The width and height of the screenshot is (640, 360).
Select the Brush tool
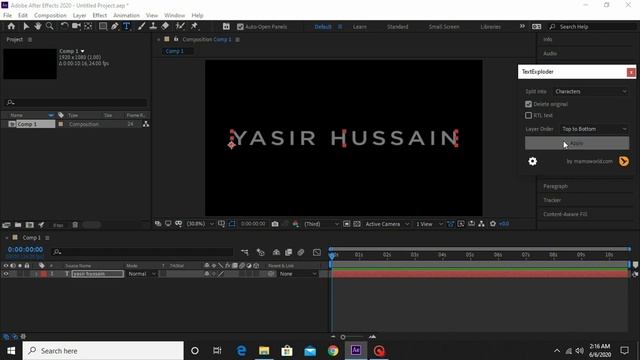[141, 26]
